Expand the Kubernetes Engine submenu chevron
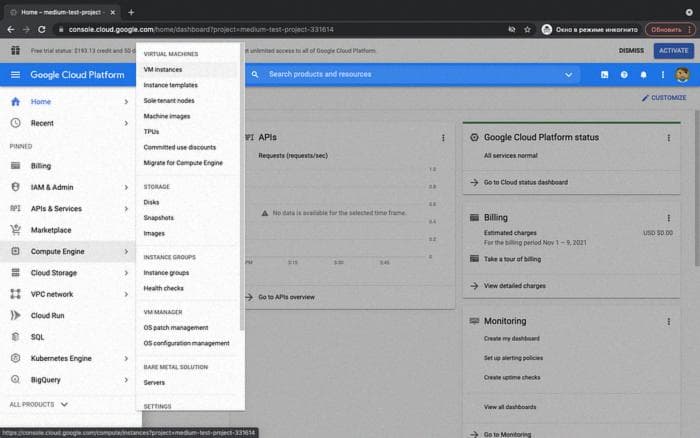The width and height of the screenshot is (700, 438). (x=126, y=359)
